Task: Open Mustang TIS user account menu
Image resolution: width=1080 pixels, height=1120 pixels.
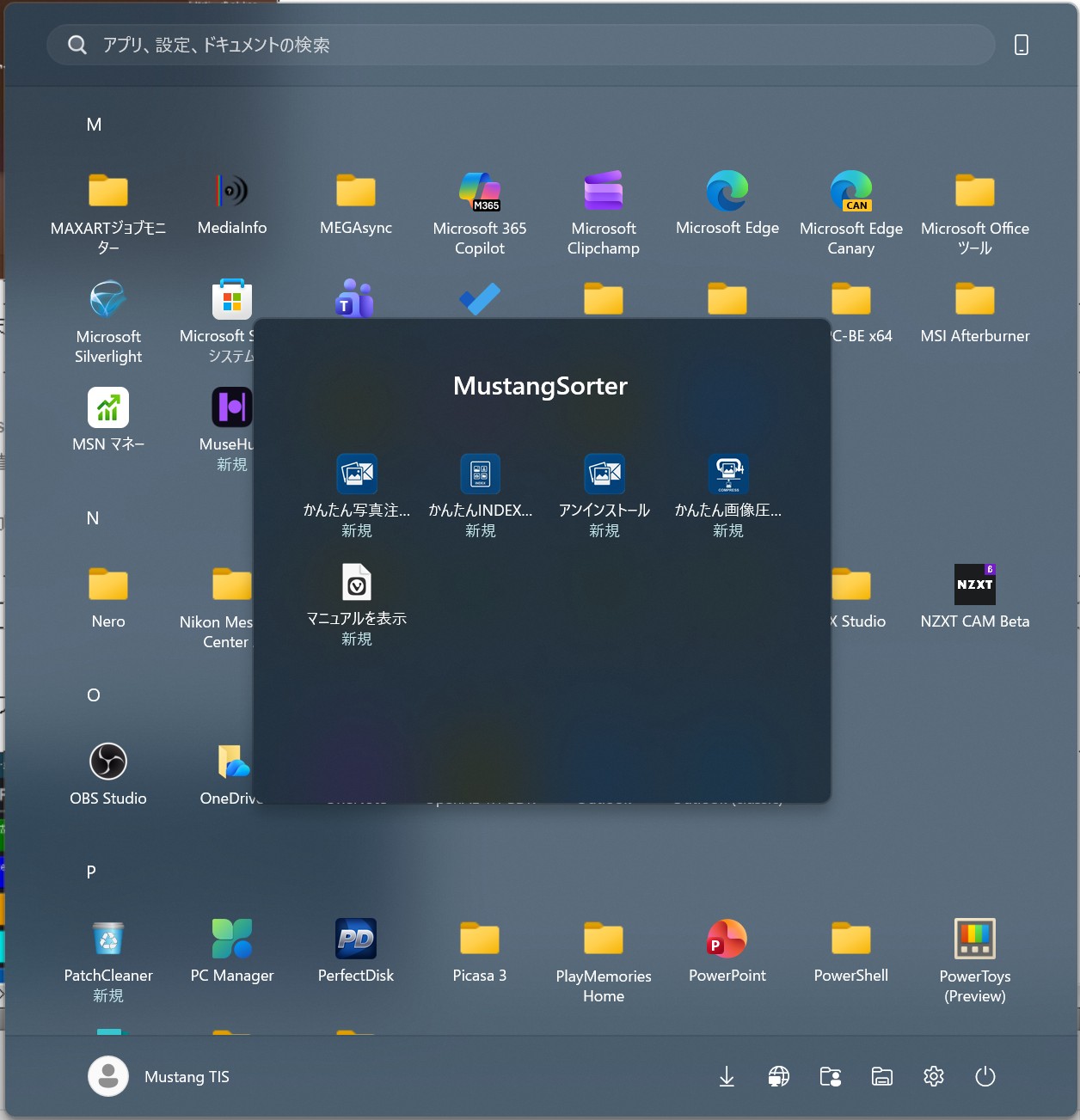Action: click(x=159, y=1076)
